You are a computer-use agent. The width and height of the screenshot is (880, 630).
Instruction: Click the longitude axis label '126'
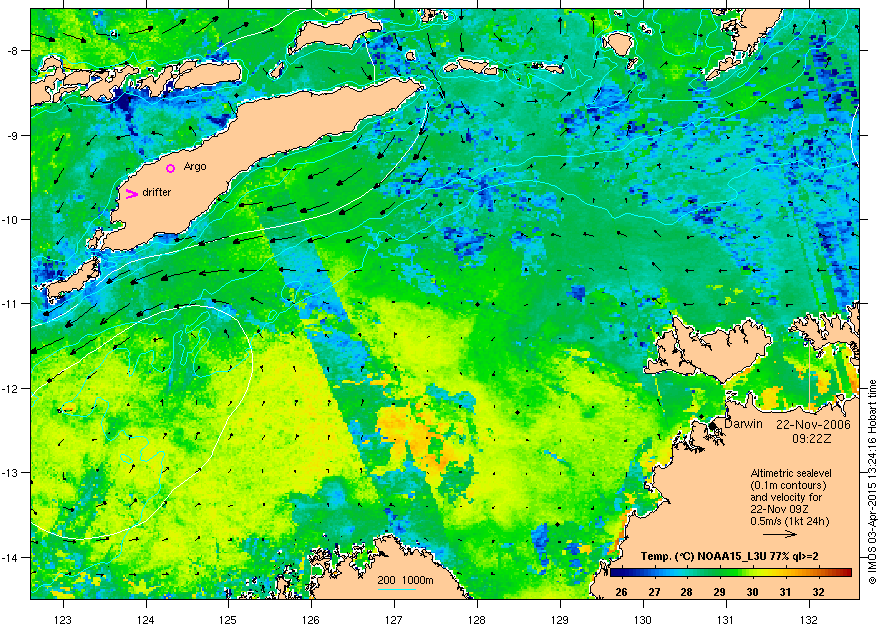pos(311,620)
